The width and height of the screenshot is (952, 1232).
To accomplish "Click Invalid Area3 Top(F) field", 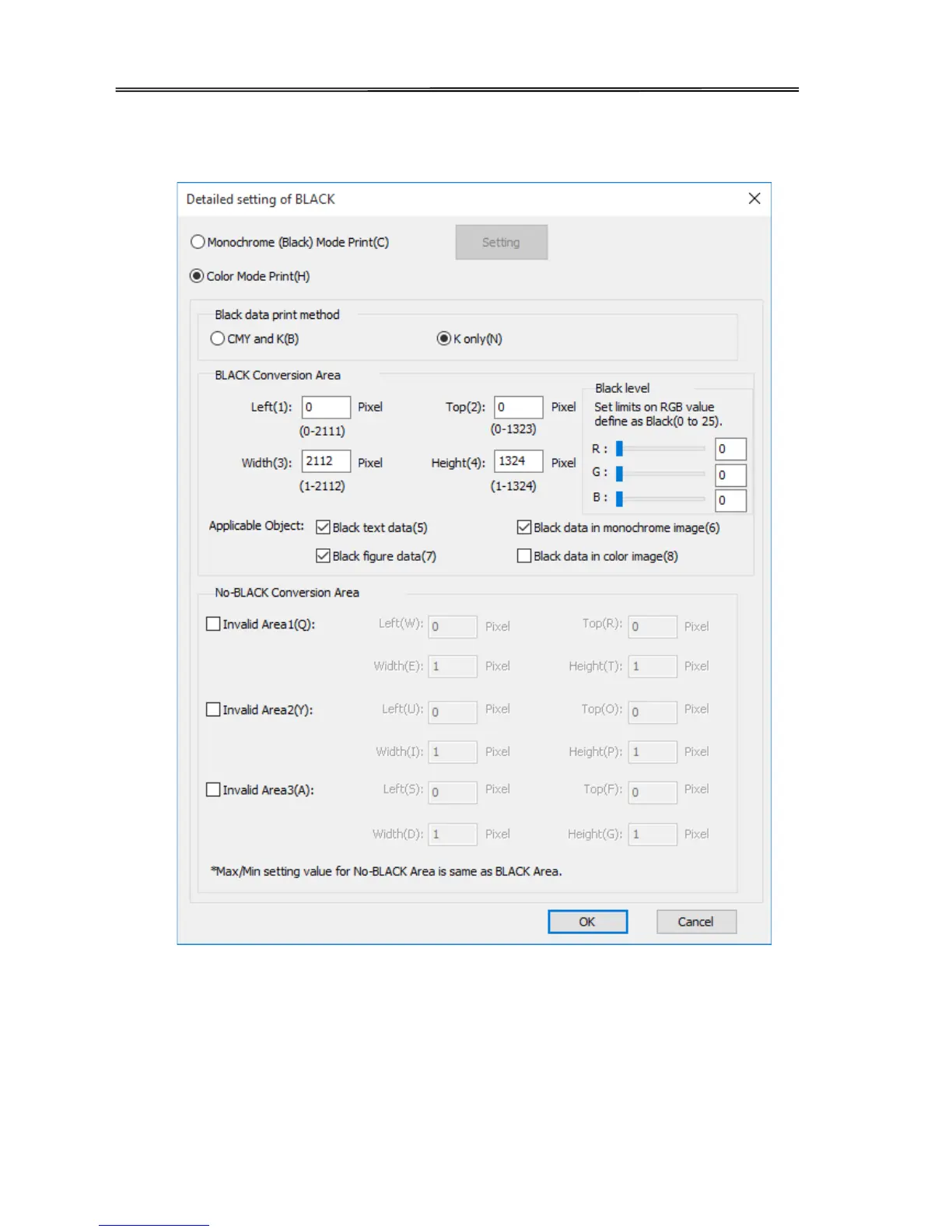I will click(653, 792).
